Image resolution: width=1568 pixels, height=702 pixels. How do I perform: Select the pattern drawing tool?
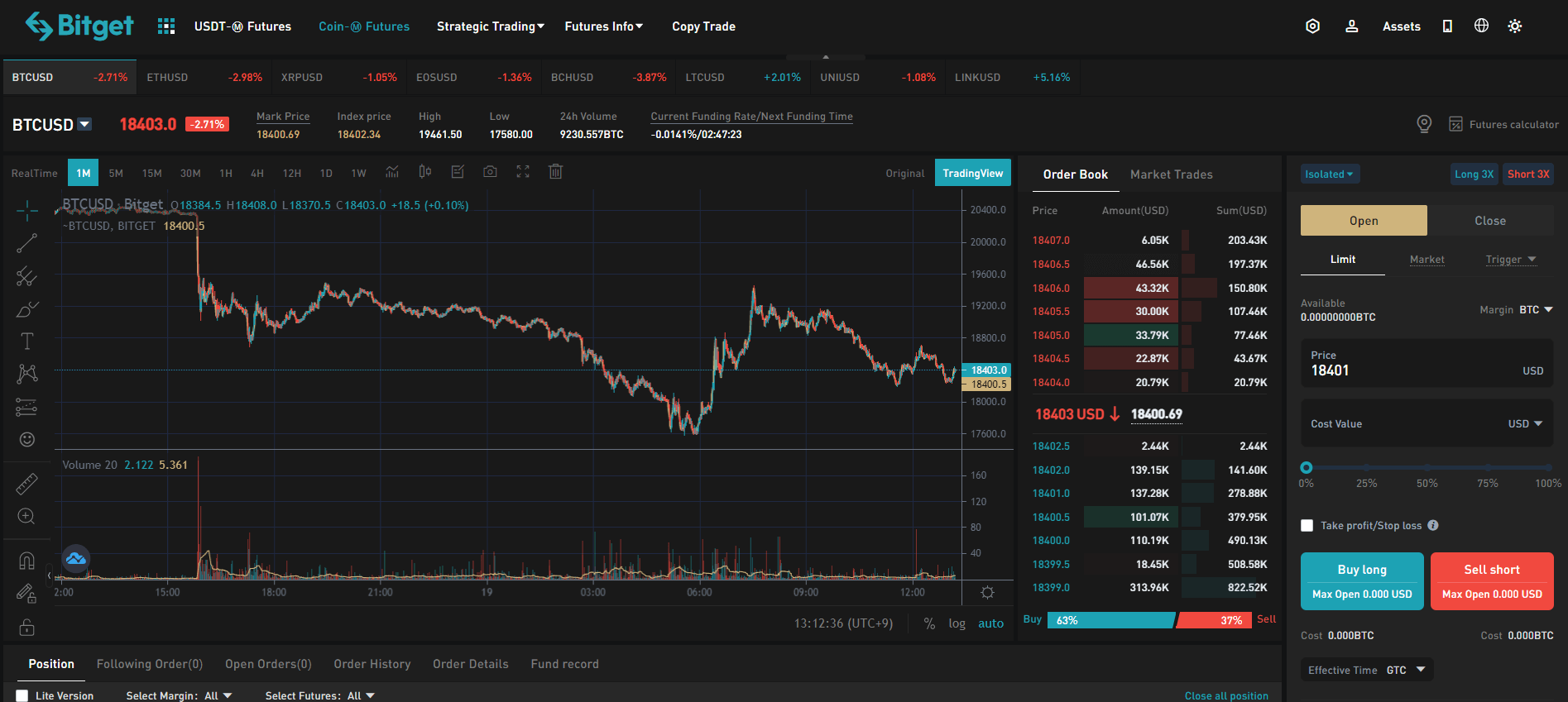(x=27, y=374)
